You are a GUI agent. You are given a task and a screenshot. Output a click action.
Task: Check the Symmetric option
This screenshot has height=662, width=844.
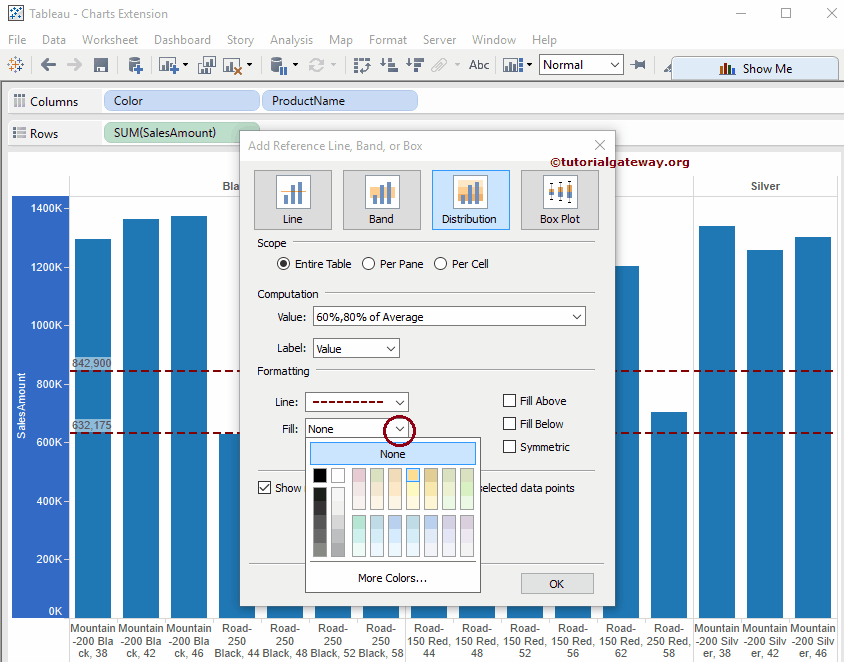click(x=509, y=446)
